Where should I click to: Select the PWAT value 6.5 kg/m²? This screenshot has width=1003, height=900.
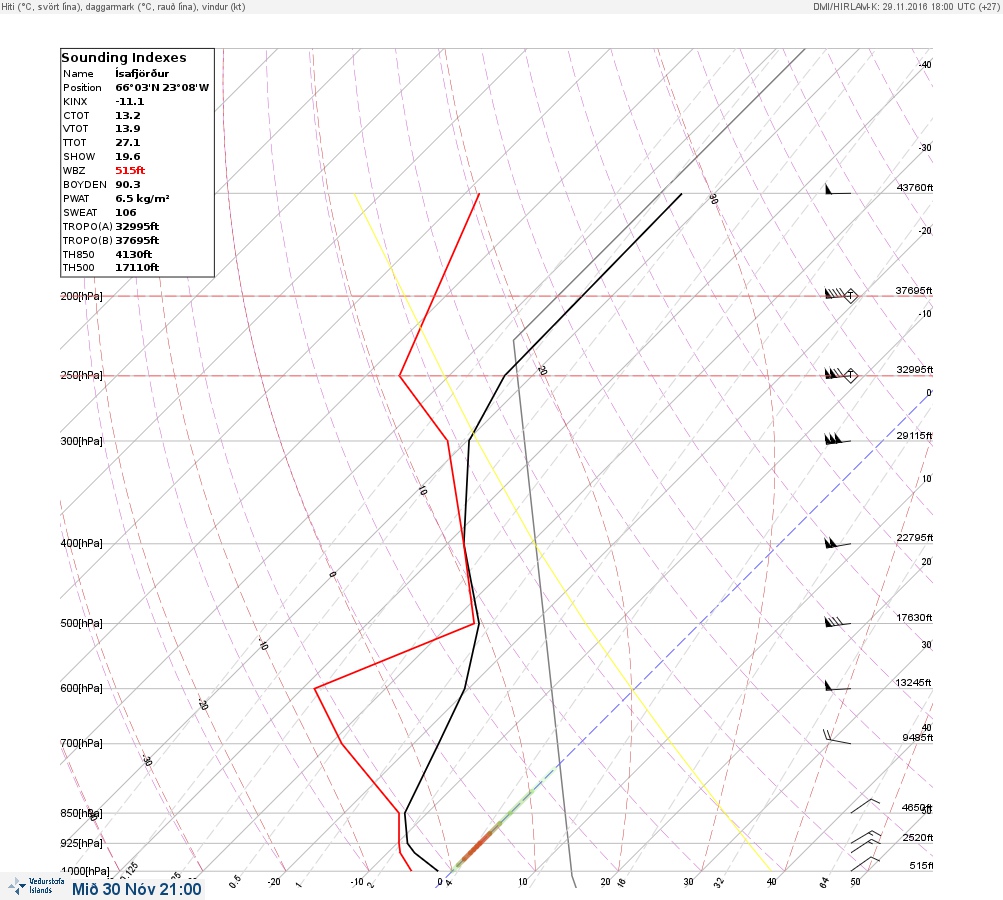pos(142,198)
